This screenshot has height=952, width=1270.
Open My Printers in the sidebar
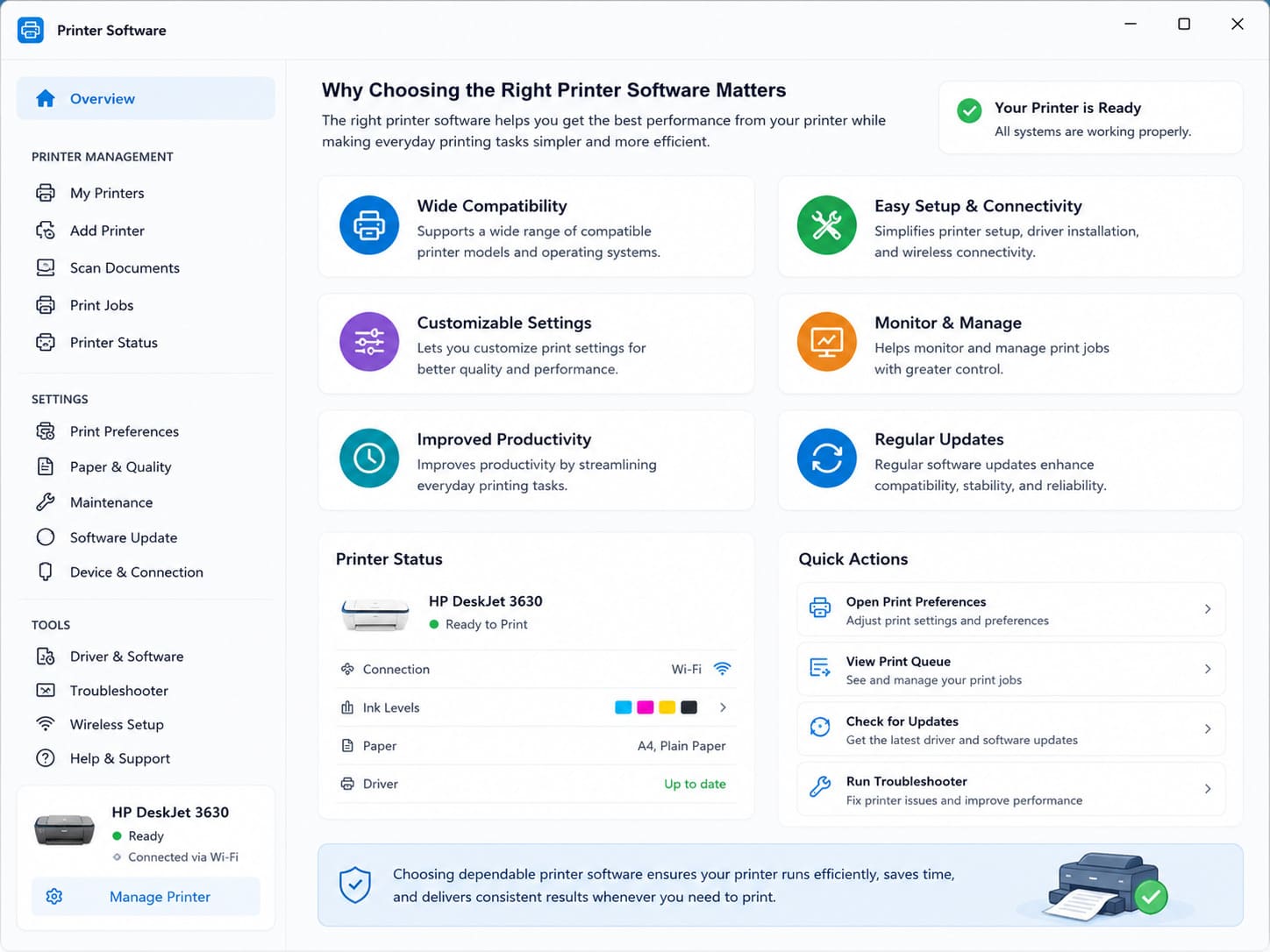pos(107,193)
